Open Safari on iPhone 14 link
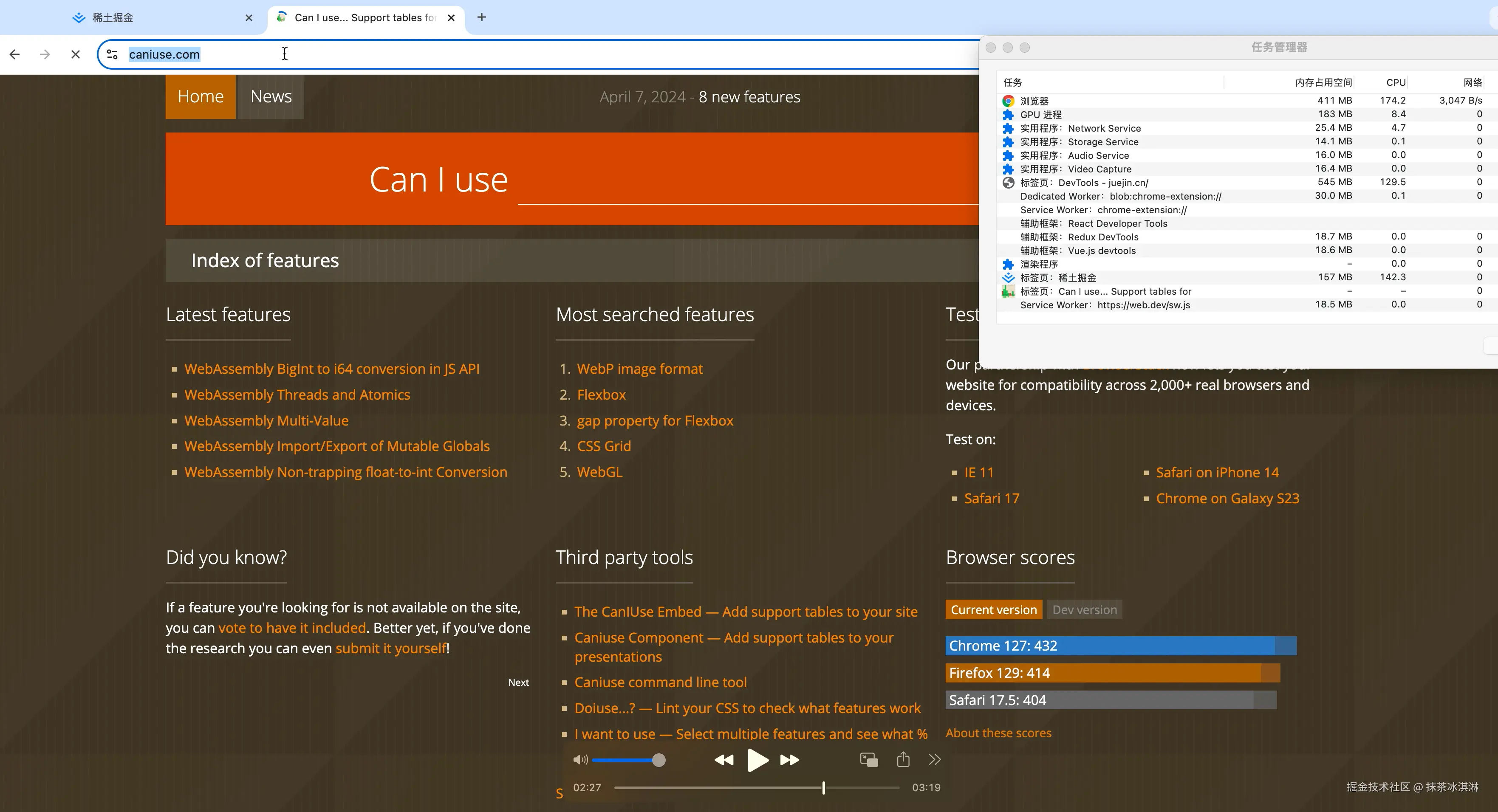 1218,473
